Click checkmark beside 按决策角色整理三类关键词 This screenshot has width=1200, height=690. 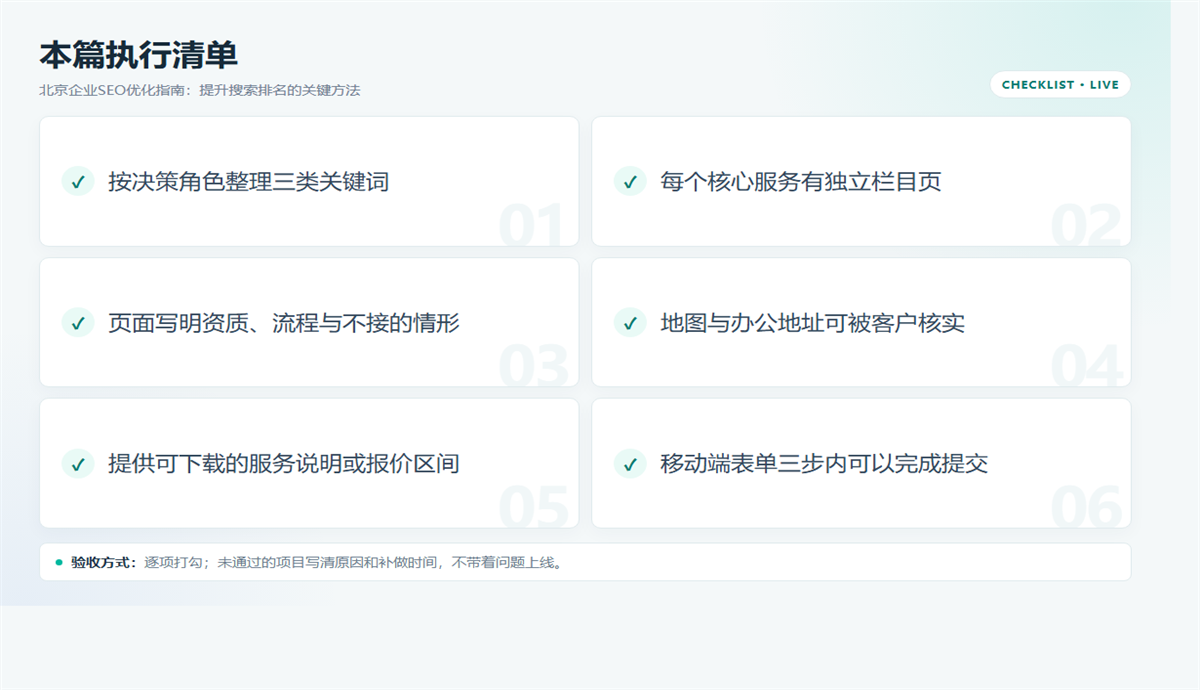pyautogui.click(x=78, y=181)
